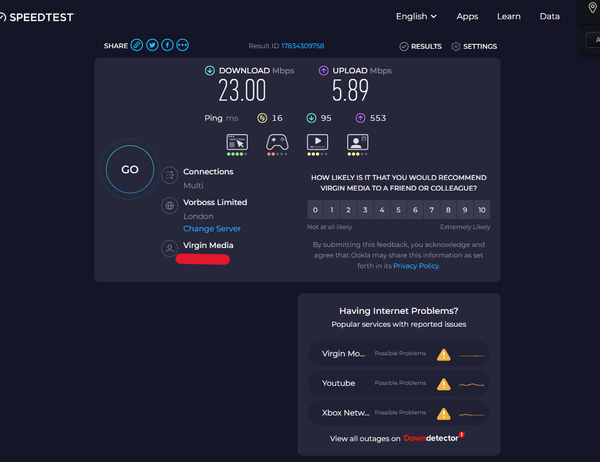Open the Privacy Policy link
The width and height of the screenshot is (600, 462).
416,266
